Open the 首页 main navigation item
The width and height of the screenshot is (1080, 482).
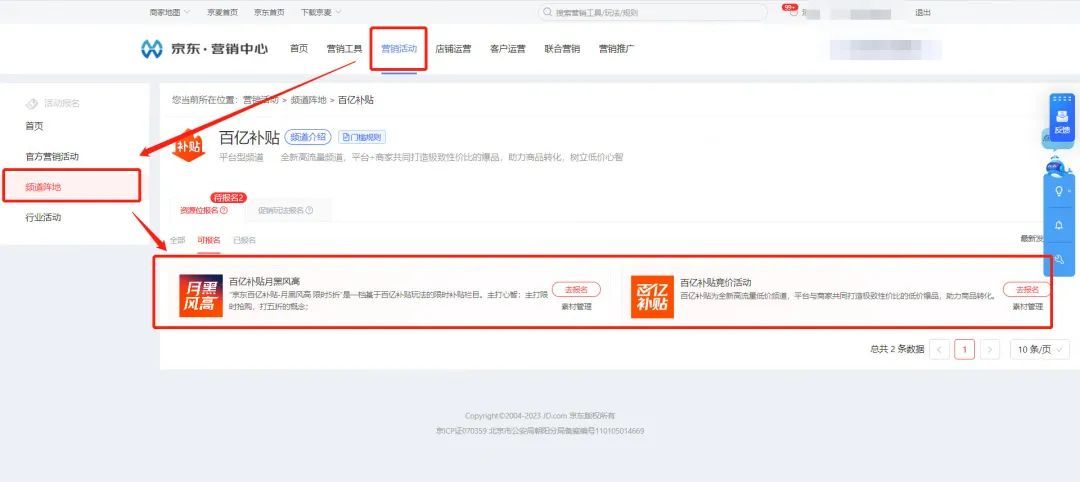click(299, 49)
